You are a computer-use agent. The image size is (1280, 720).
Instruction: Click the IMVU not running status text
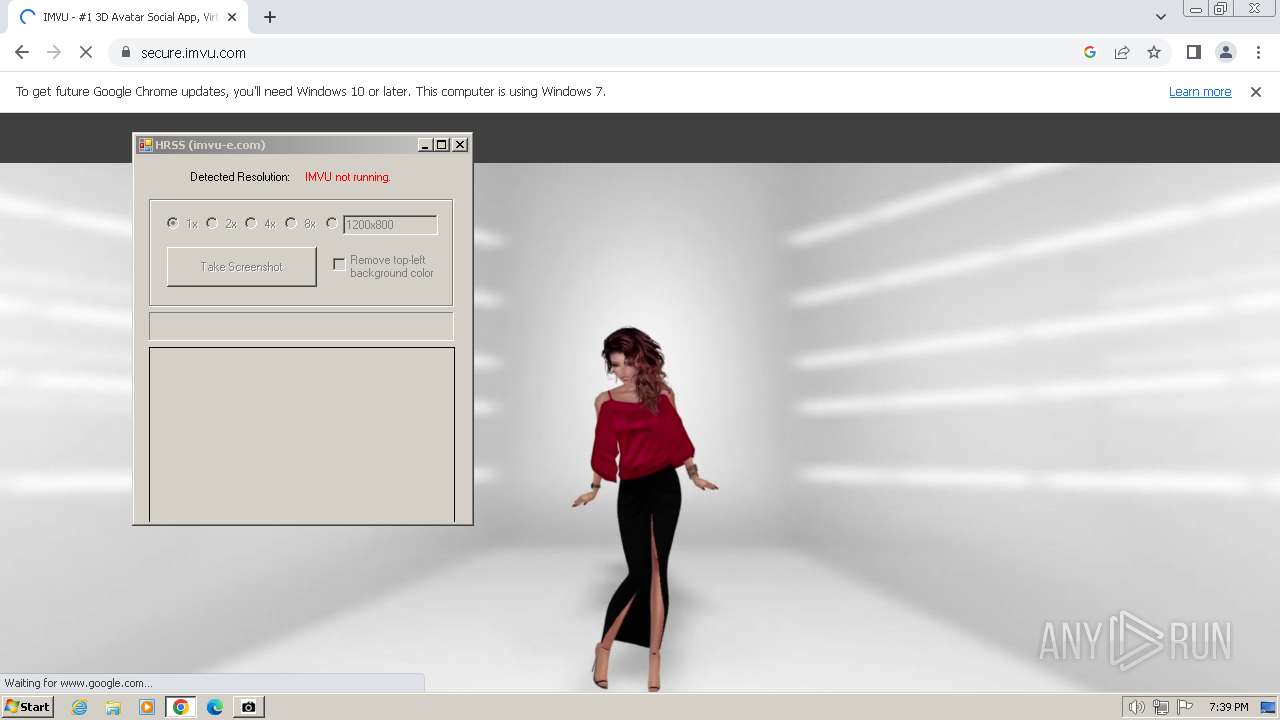[348, 177]
